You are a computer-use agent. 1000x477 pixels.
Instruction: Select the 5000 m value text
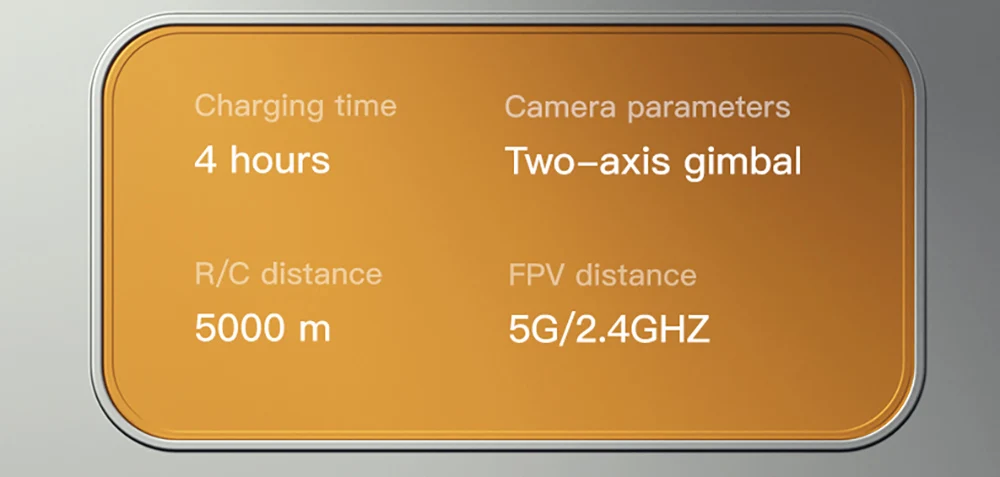(263, 328)
